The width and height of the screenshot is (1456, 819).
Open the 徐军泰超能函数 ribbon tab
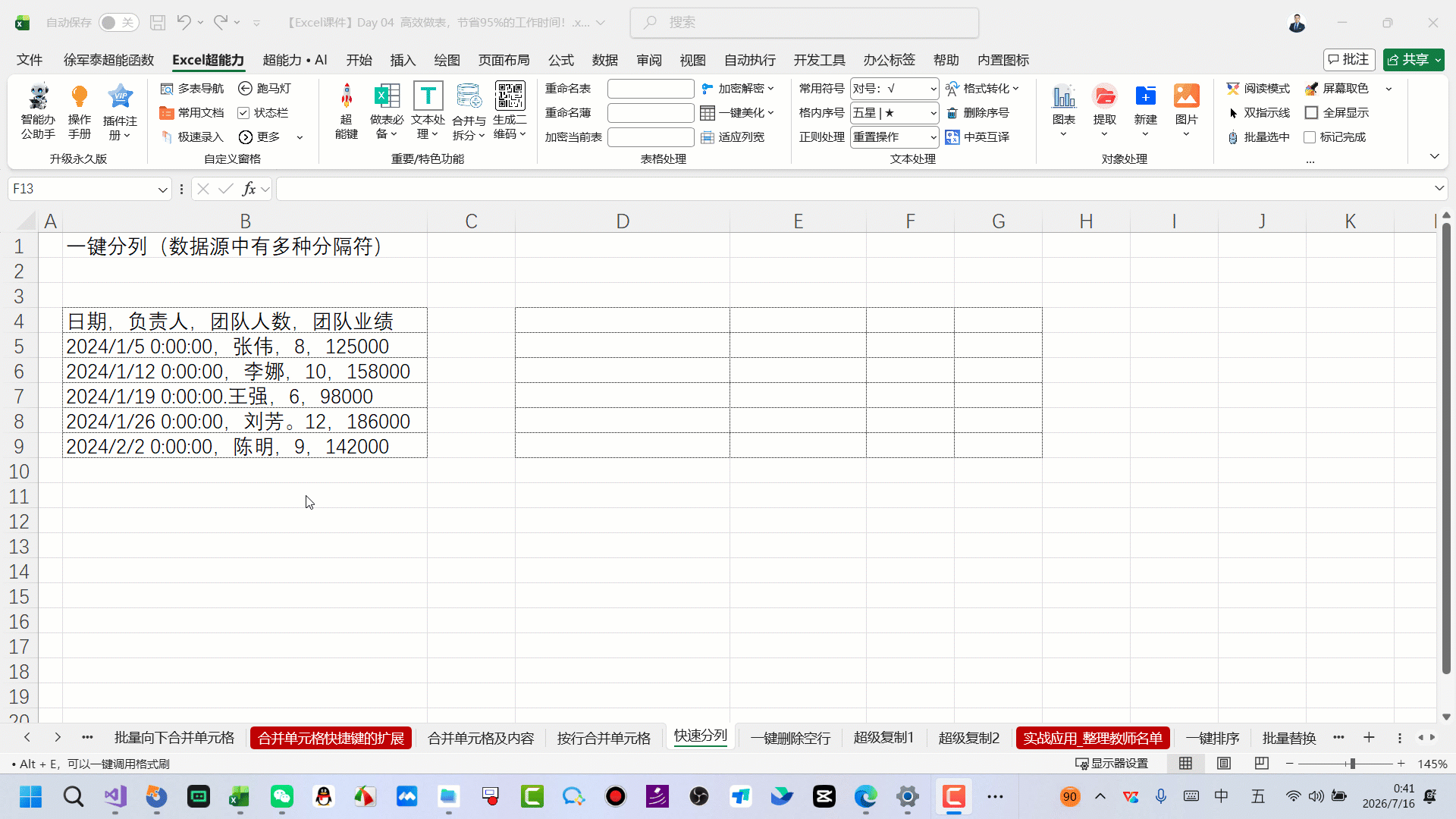point(108,60)
